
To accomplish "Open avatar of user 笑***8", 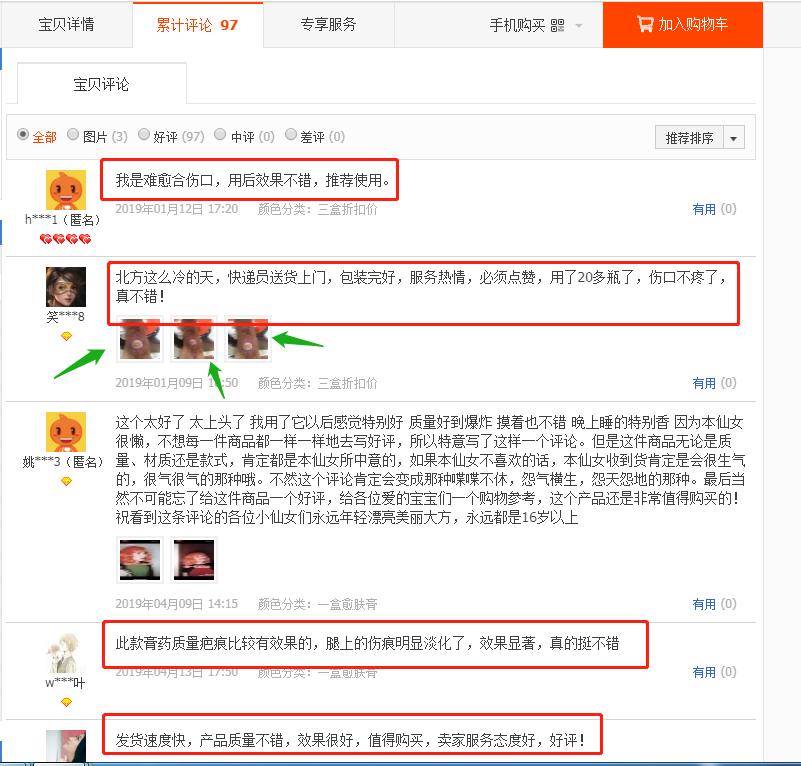I will (x=66, y=287).
